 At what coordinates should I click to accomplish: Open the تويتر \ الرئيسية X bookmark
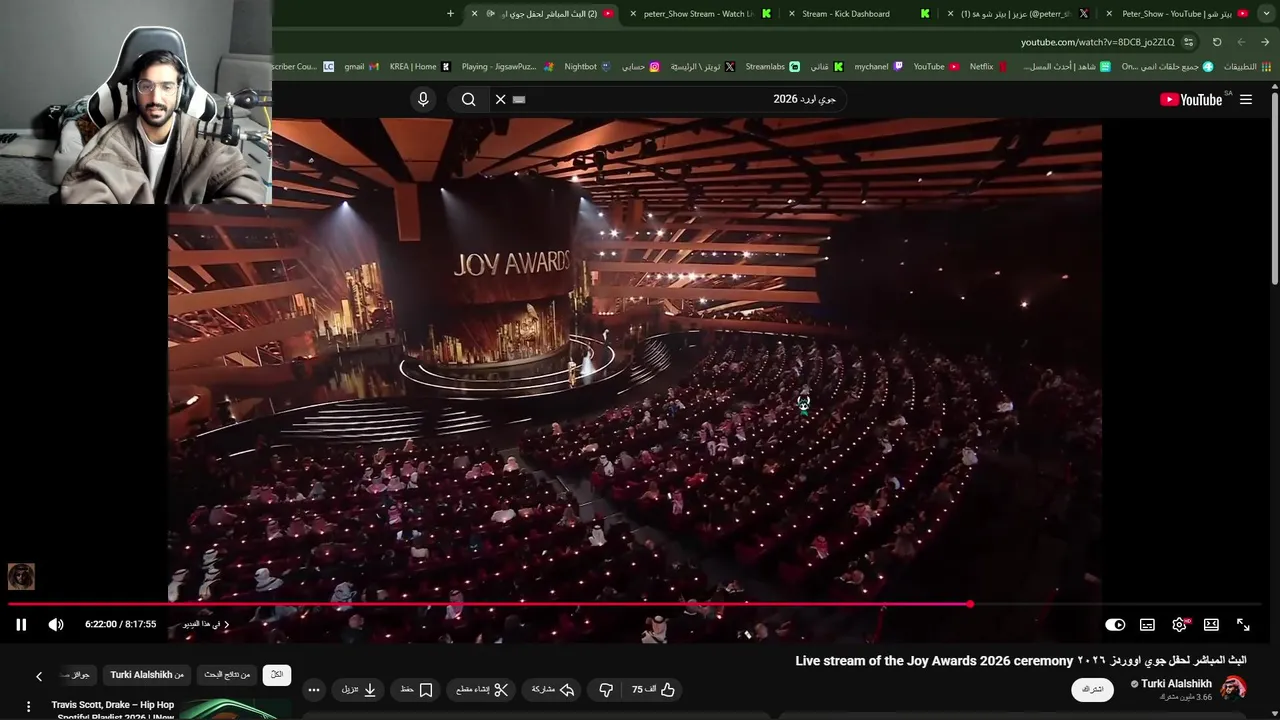pos(702,66)
